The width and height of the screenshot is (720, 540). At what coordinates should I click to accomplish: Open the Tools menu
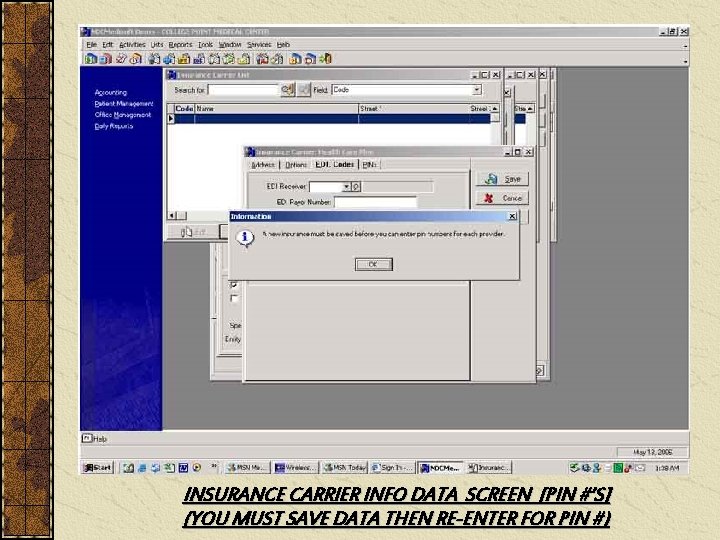[206, 45]
